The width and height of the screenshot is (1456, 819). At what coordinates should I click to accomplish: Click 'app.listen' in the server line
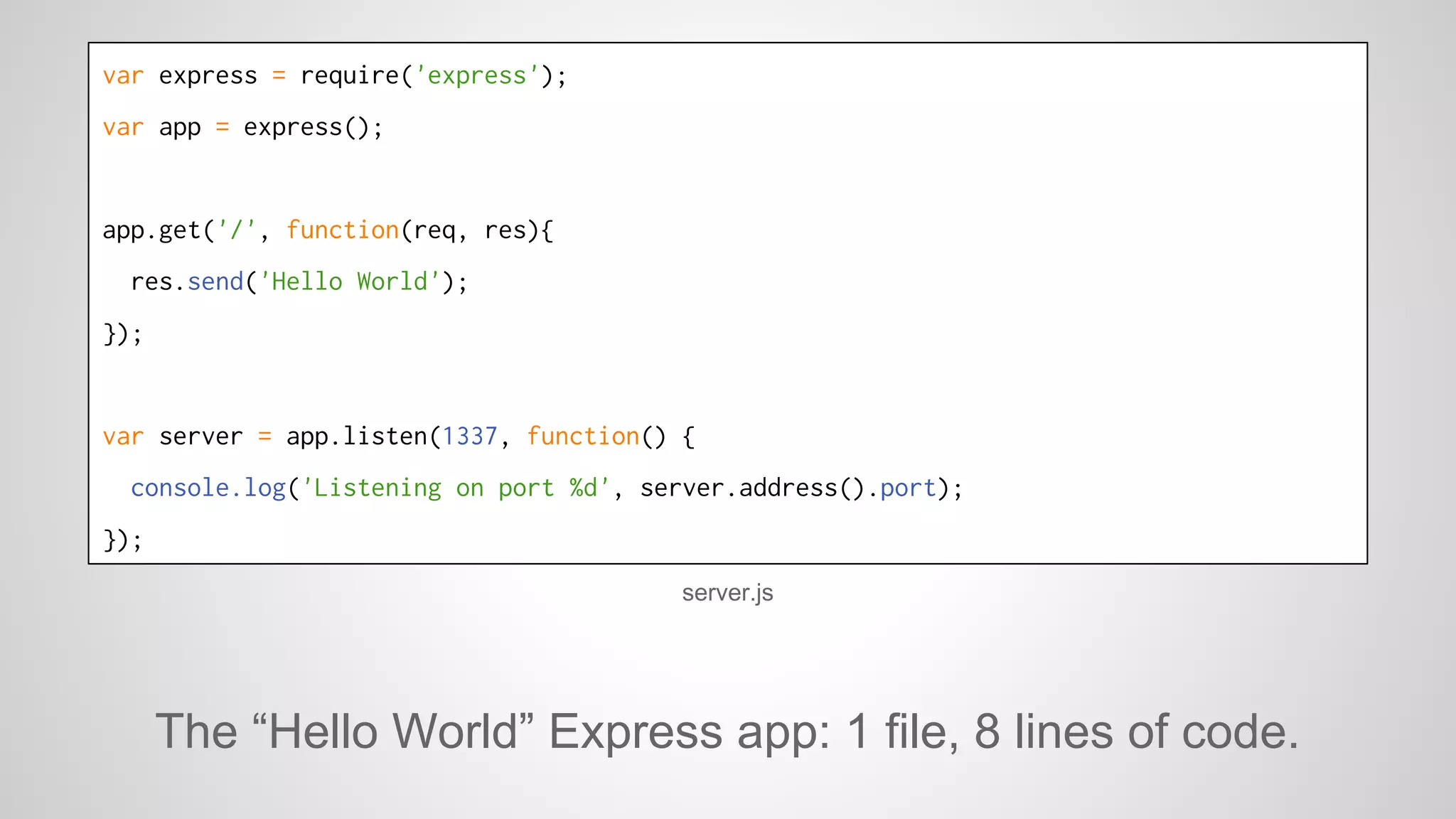coord(356,437)
